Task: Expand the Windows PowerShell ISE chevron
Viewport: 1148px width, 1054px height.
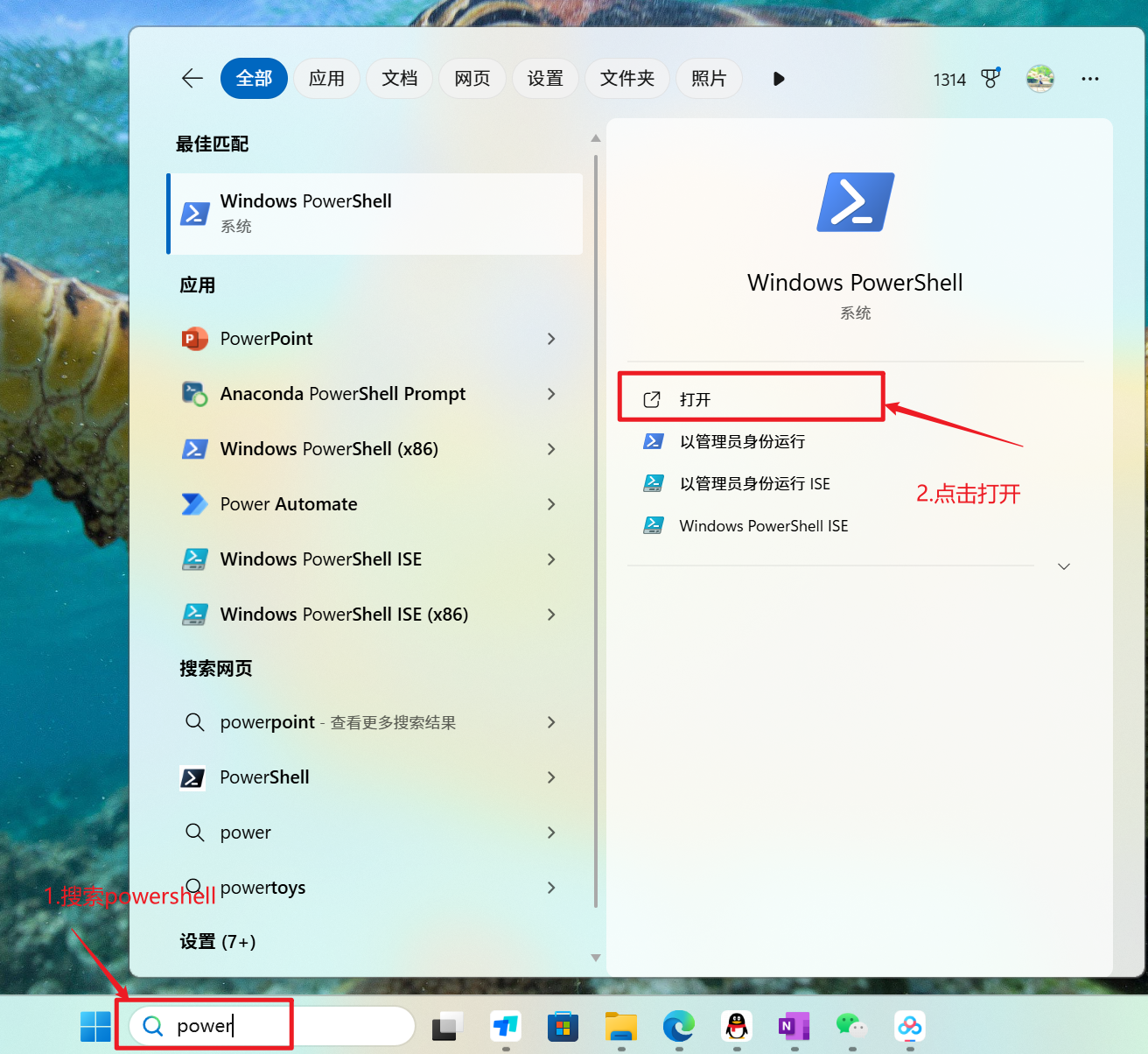Action: click(551, 559)
